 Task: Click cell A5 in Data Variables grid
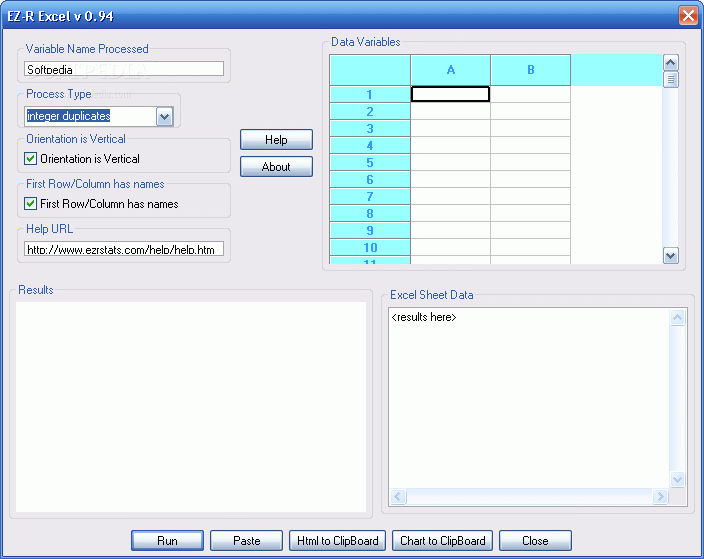click(450, 162)
